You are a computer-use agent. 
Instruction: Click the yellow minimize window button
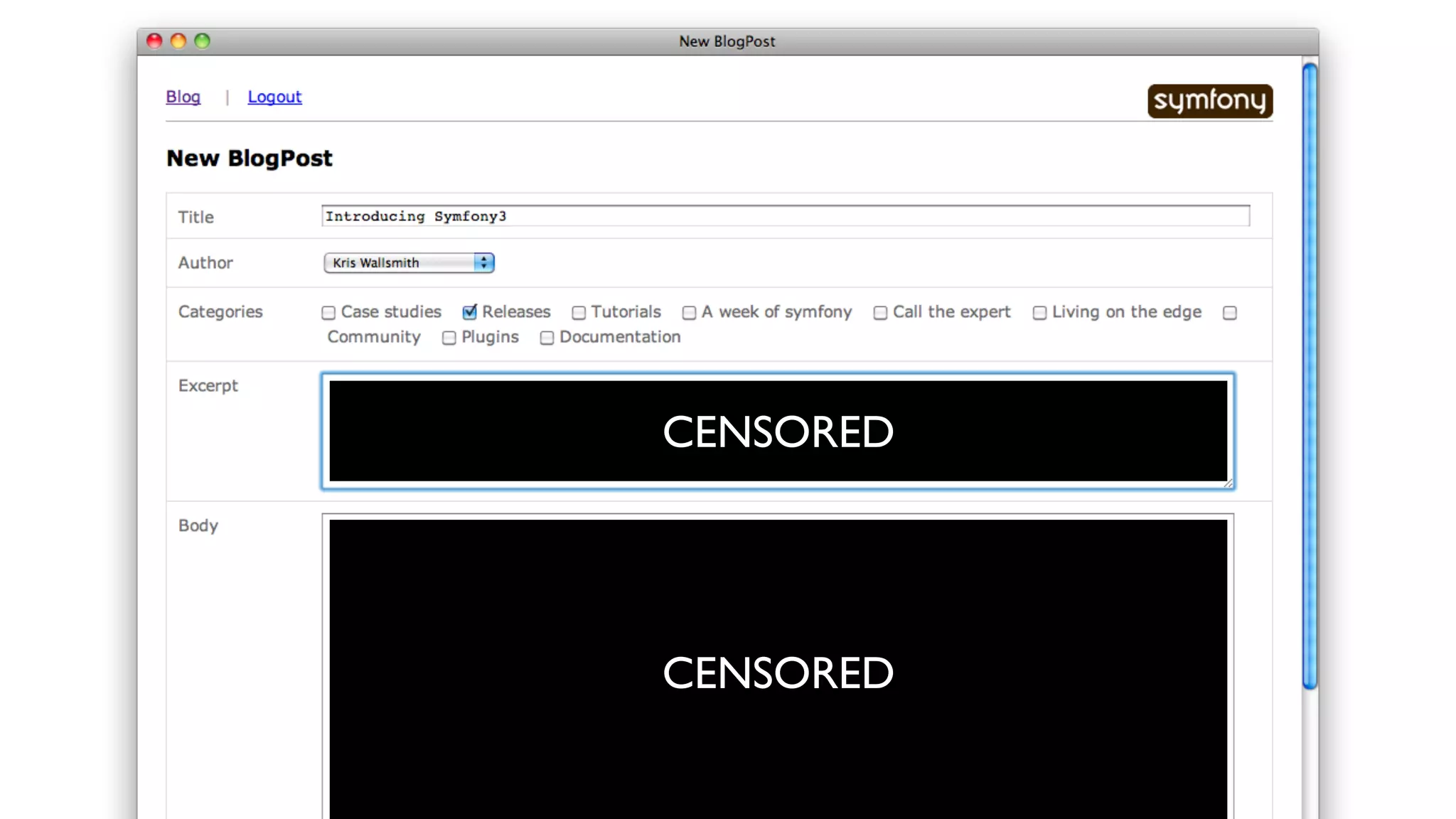[178, 41]
